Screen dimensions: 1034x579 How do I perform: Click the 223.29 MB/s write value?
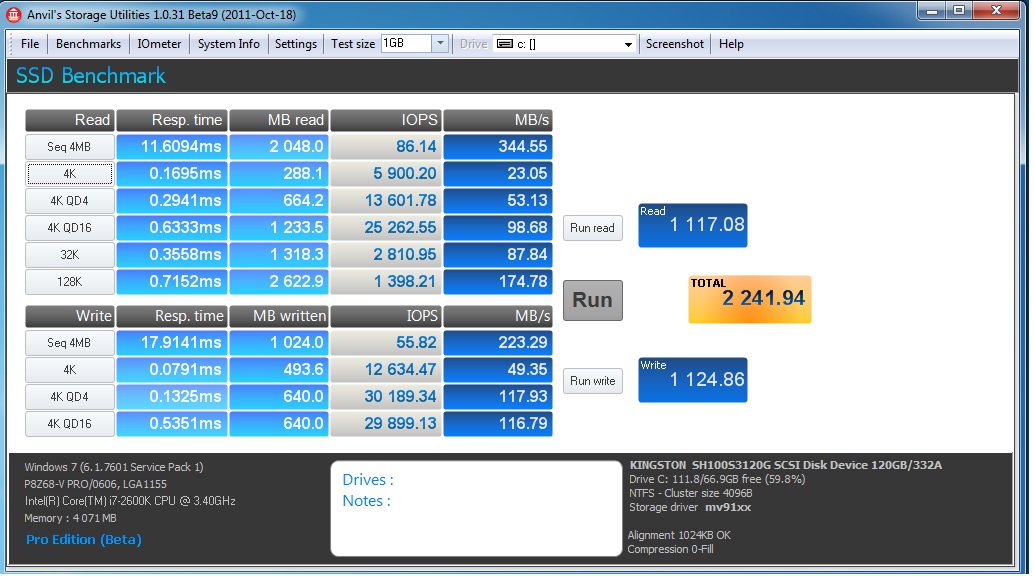498,344
